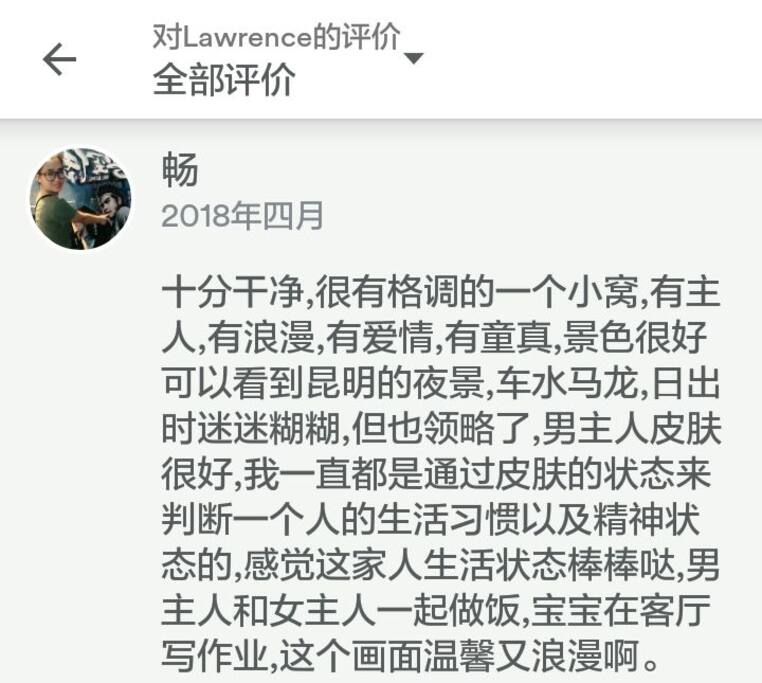The image size is (762, 683).
Task: Click the review date 2018年四月
Action: (242, 216)
